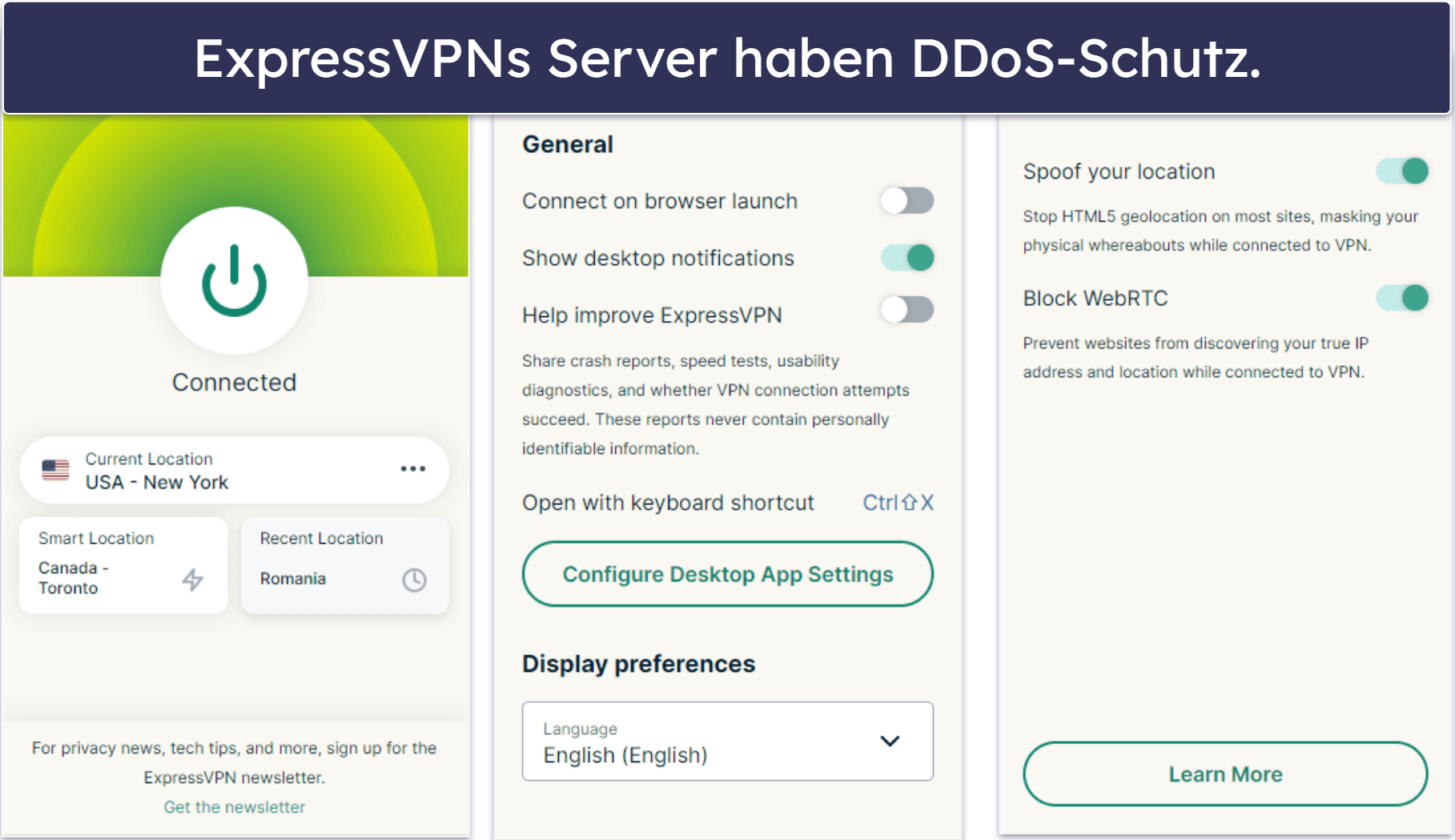
Task: Open the three-dot menu for Current Location
Action: coord(413,469)
